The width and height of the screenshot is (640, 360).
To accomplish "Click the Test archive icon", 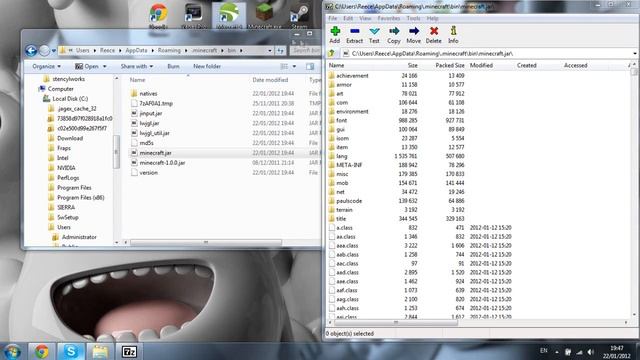I will click(374, 35).
